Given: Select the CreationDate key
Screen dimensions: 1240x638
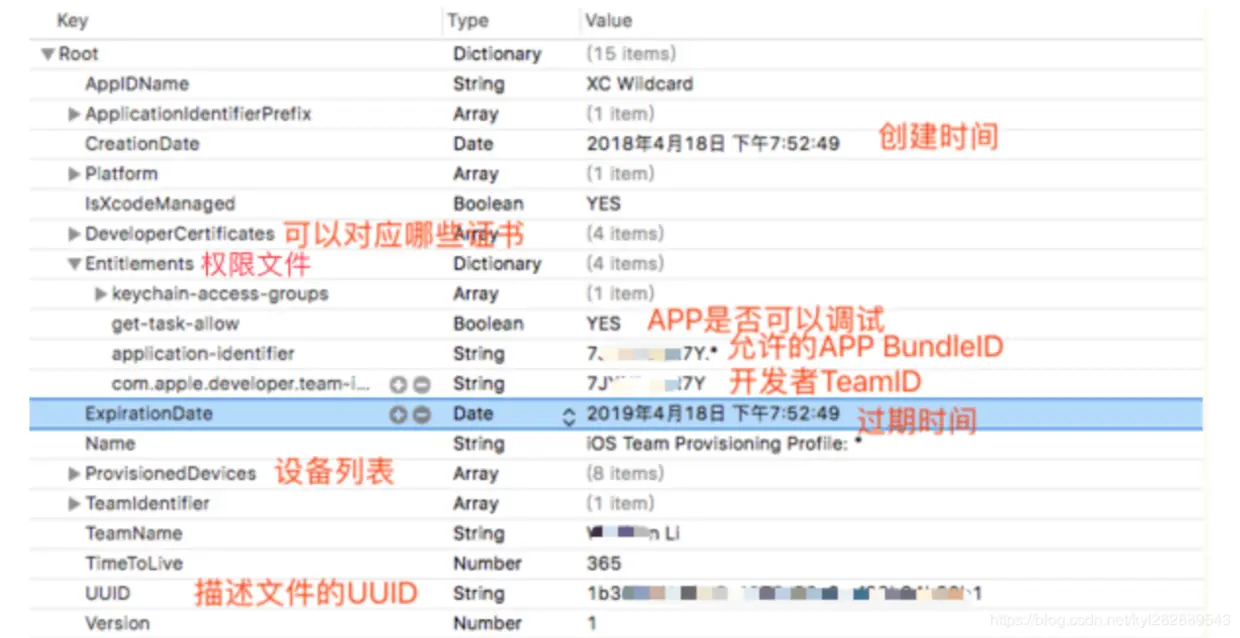Looking at the screenshot, I should [x=142, y=144].
